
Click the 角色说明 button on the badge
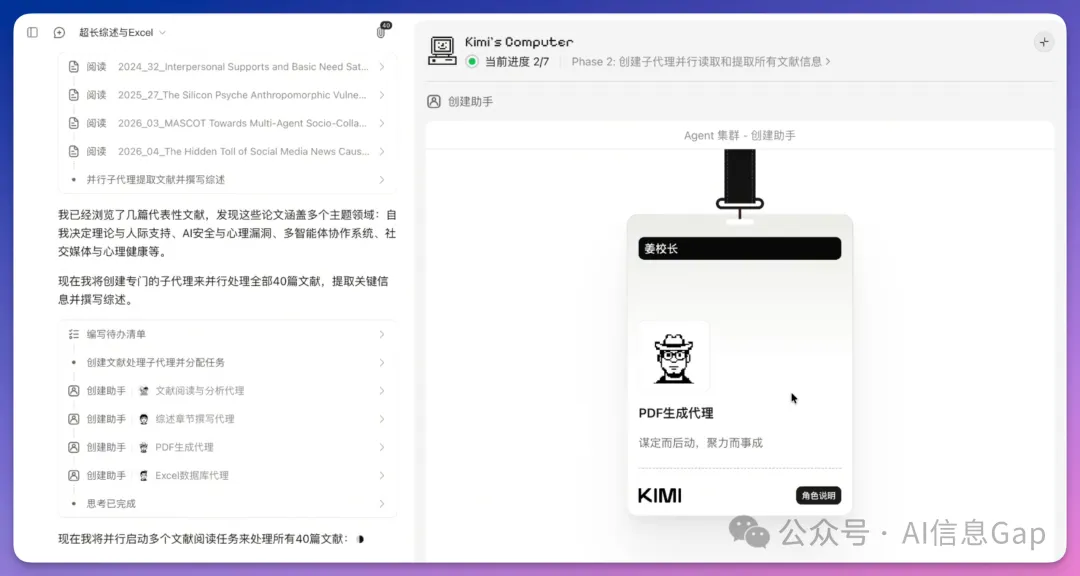tap(818, 496)
